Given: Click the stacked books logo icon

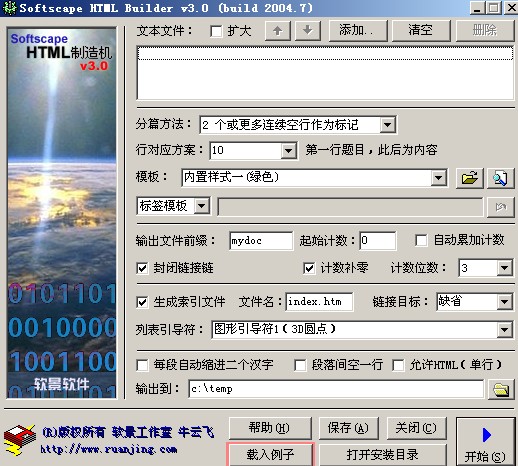Looking at the screenshot, I should pos(20,439).
